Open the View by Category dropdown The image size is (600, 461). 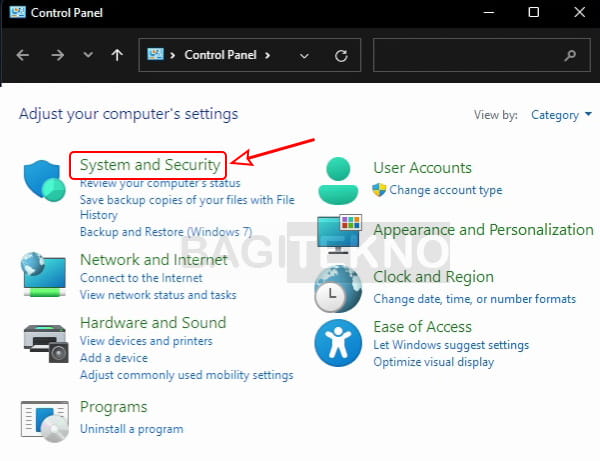(x=561, y=115)
